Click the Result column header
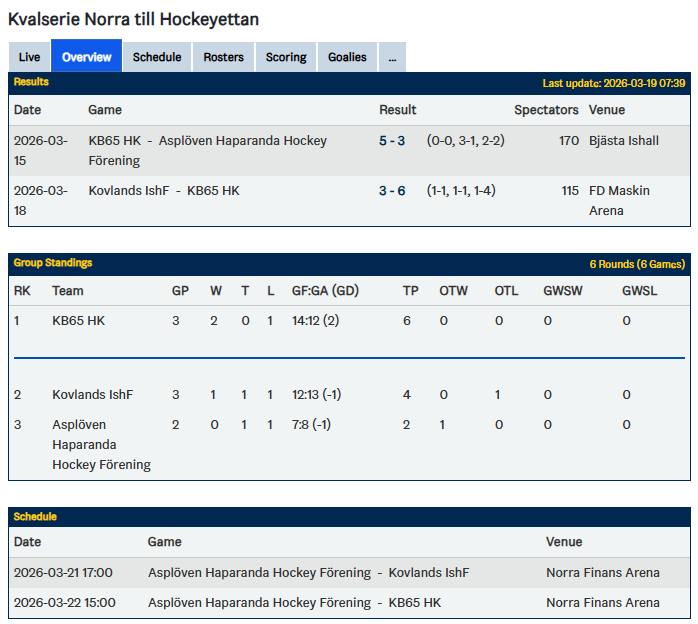This screenshot has height=624, width=698. tap(398, 110)
